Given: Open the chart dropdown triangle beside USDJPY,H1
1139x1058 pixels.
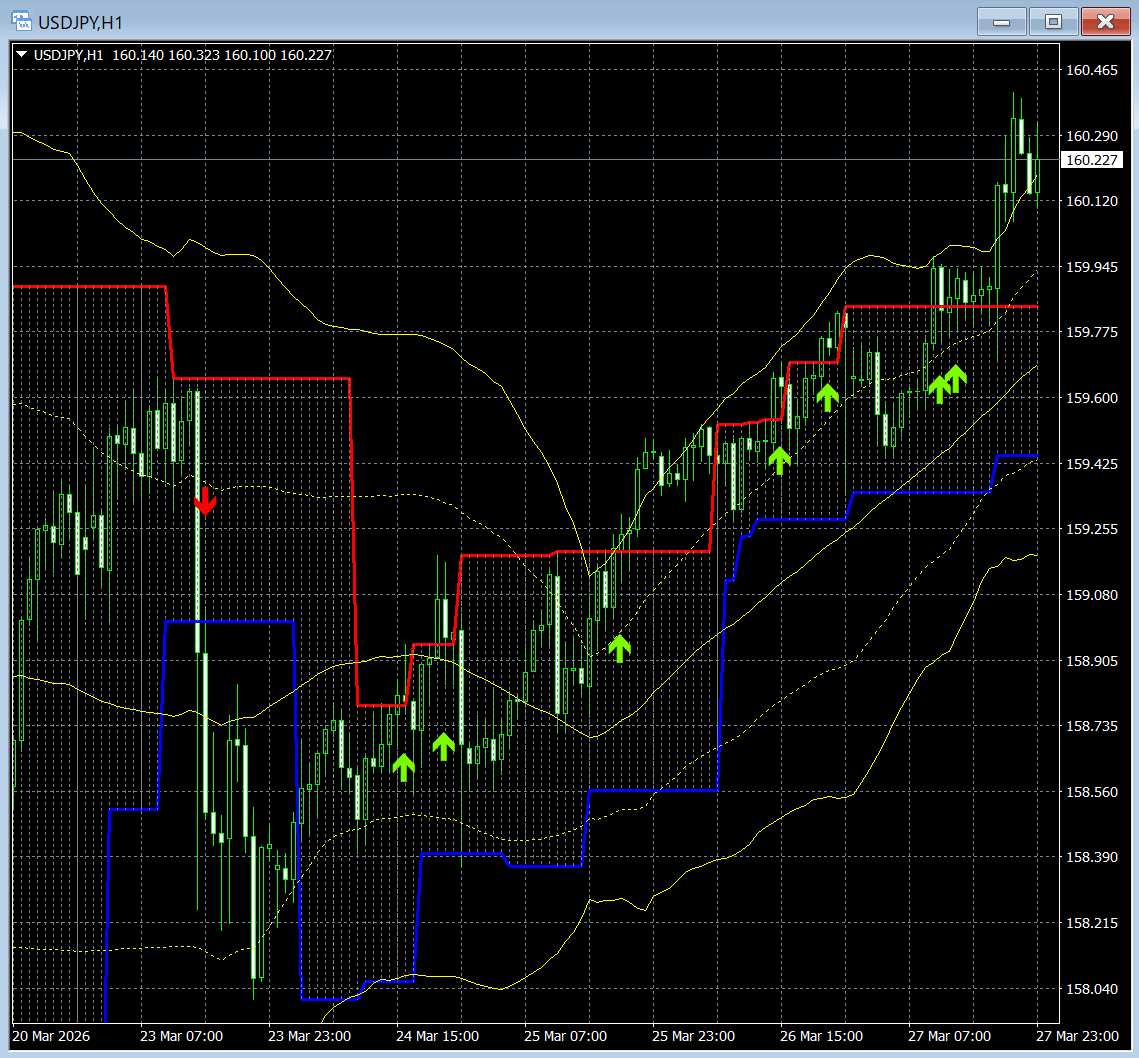Looking at the screenshot, I should 21,54.
